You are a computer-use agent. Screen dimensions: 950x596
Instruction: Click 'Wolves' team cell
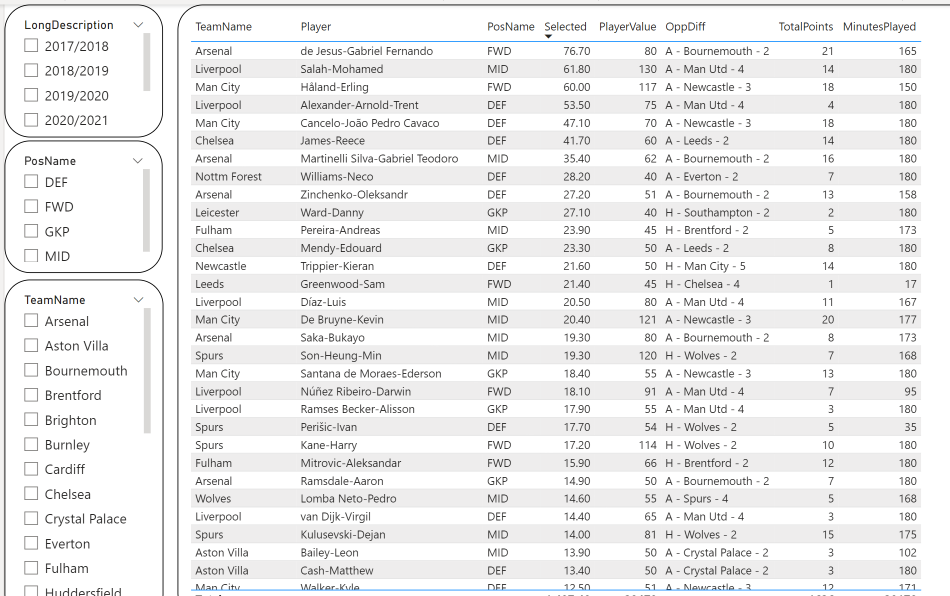click(x=213, y=498)
